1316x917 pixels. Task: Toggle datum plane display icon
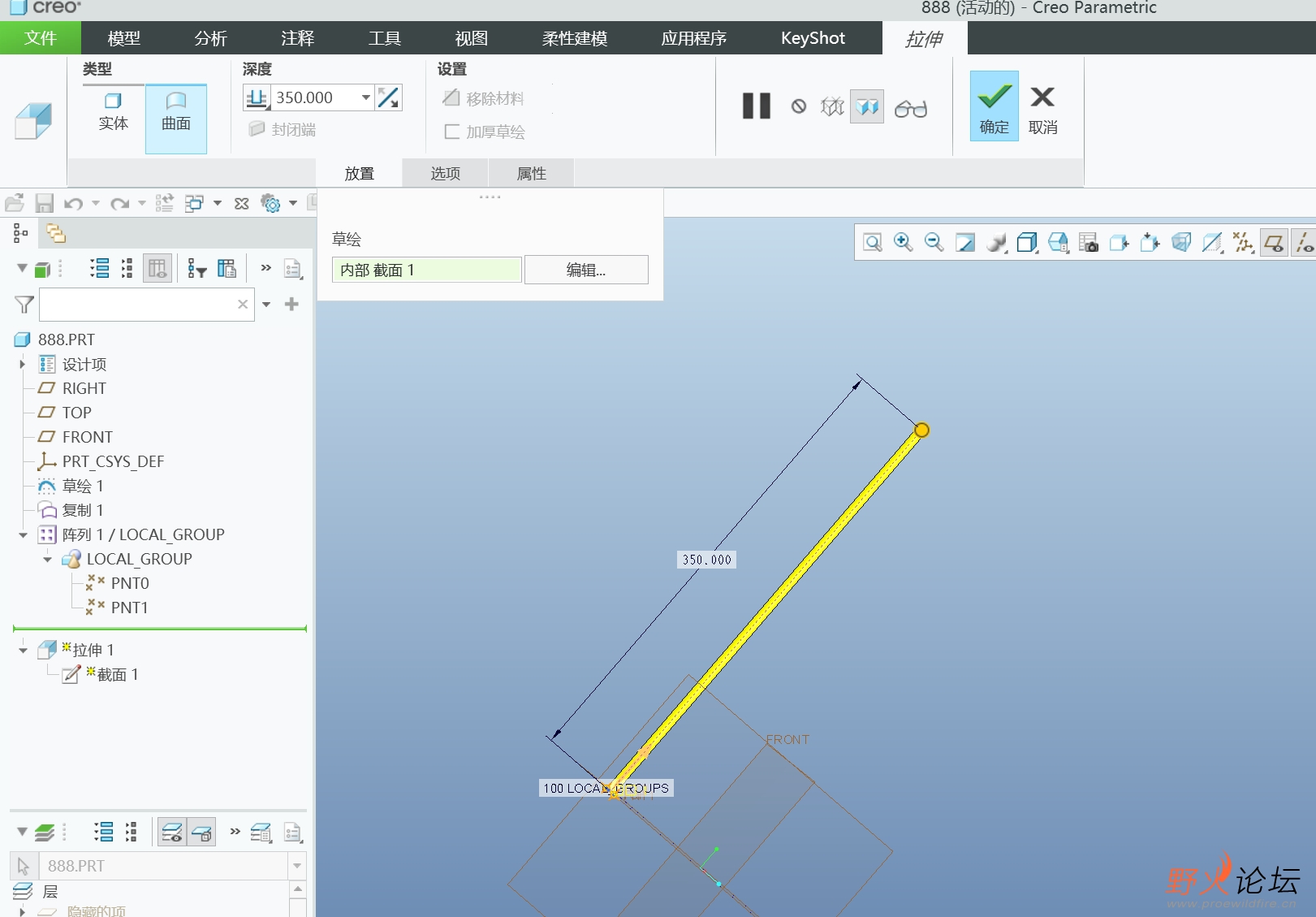(x=1274, y=242)
